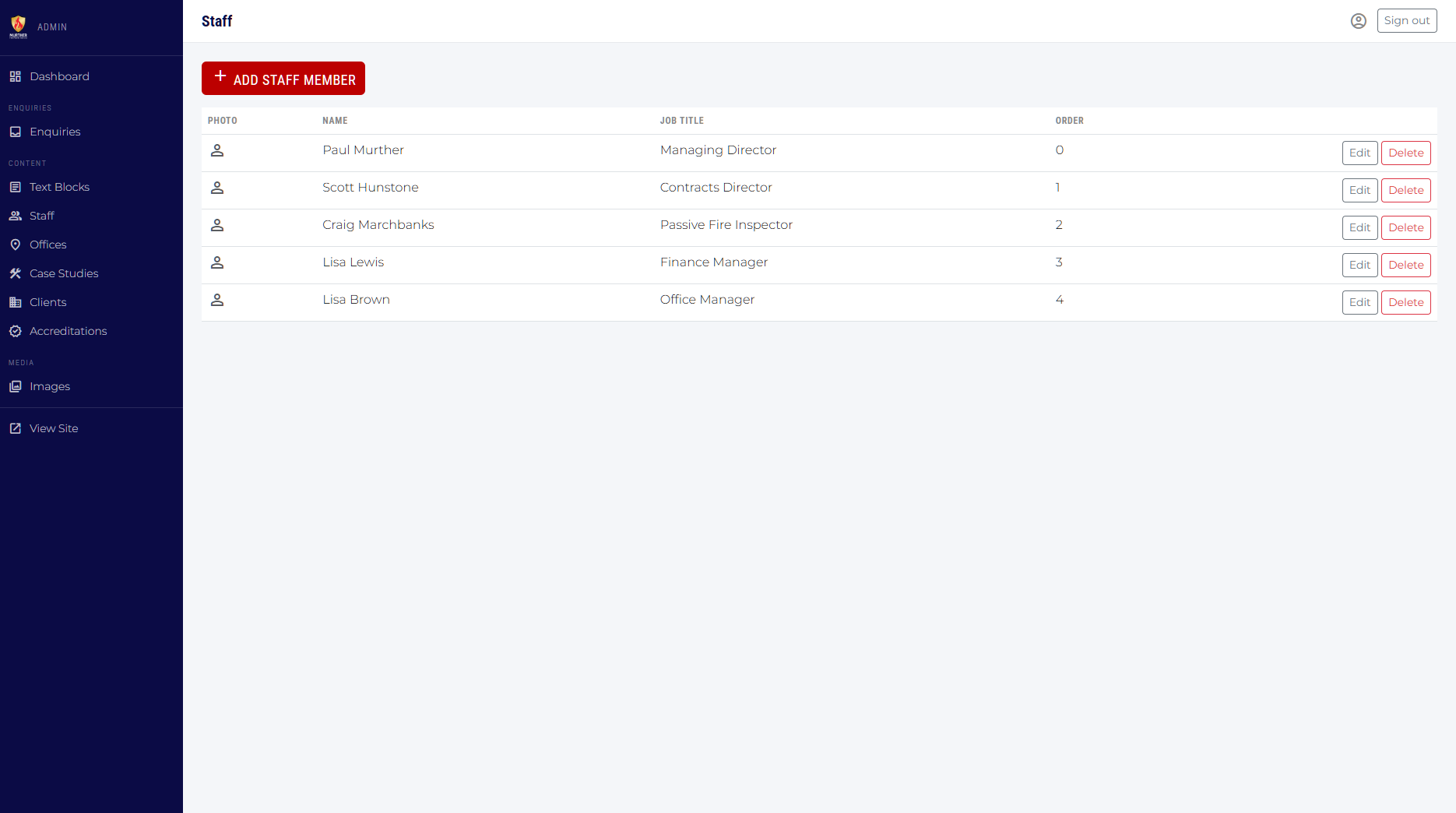The width and height of the screenshot is (1456, 813).
Task: Select the Case Studies tools icon
Action: click(16, 273)
